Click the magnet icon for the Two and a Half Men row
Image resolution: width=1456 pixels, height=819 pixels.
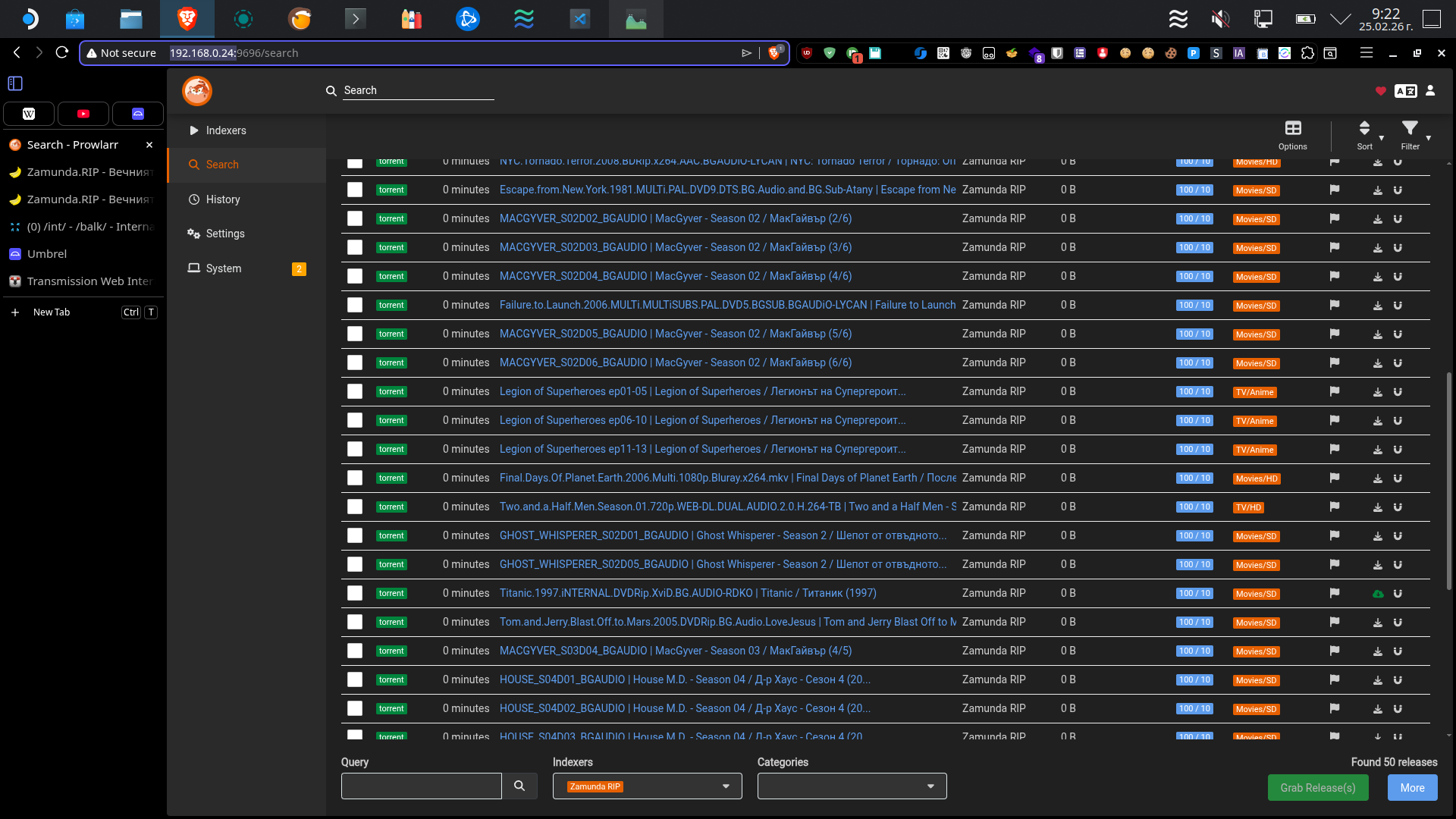point(1398,507)
